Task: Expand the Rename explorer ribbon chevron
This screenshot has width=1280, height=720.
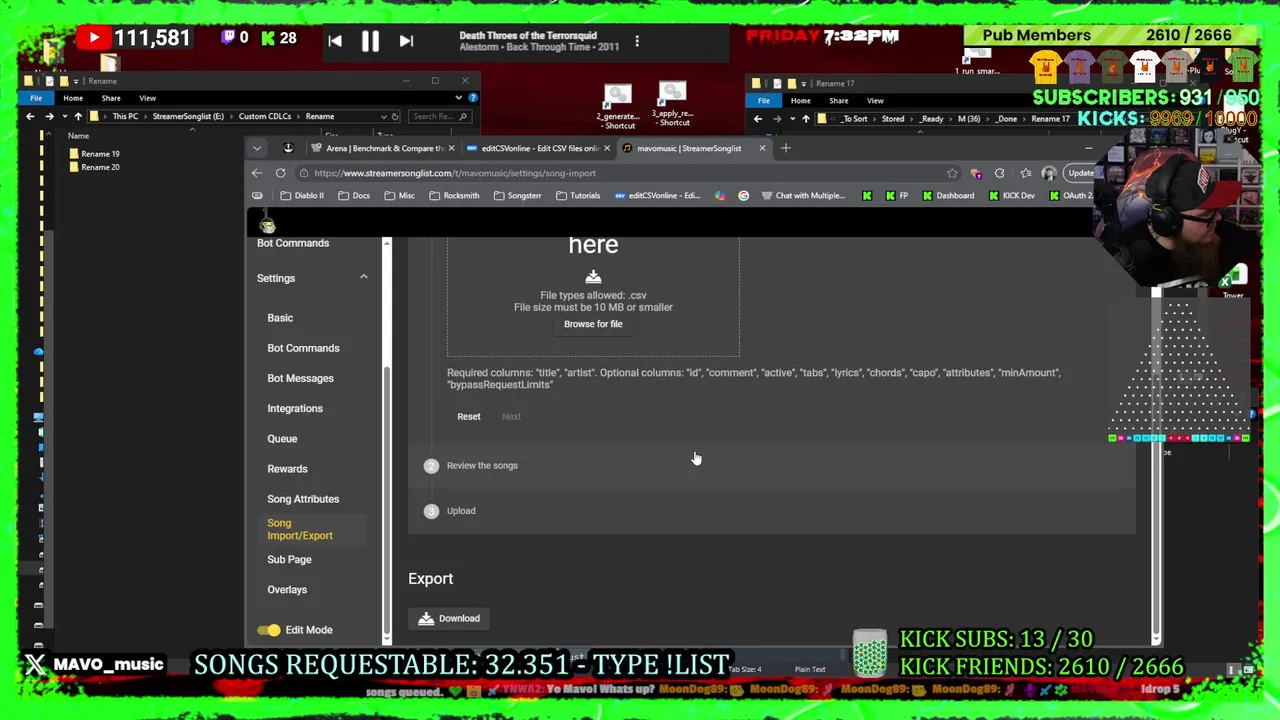Action: [x=458, y=98]
